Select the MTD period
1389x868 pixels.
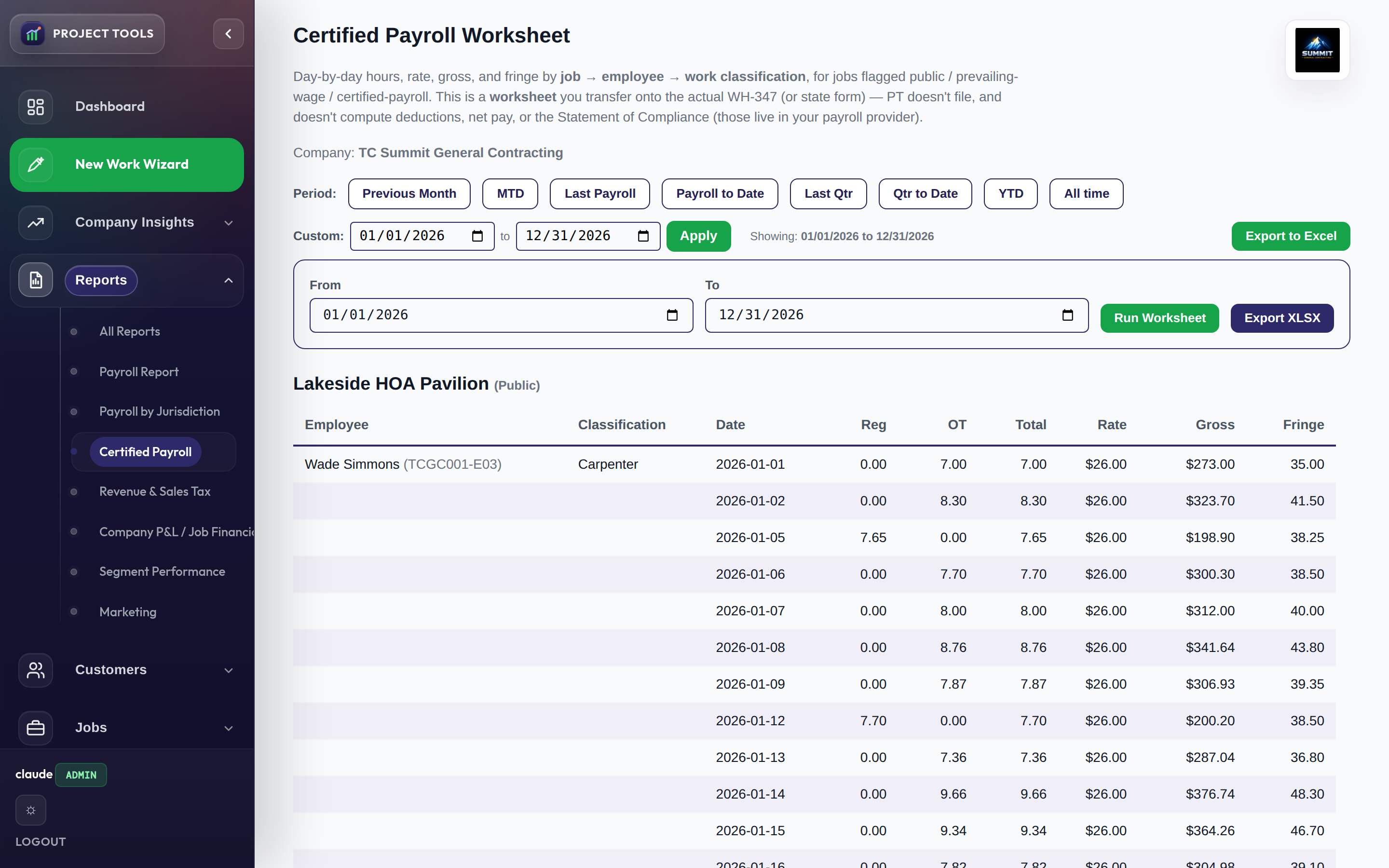click(x=510, y=194)
